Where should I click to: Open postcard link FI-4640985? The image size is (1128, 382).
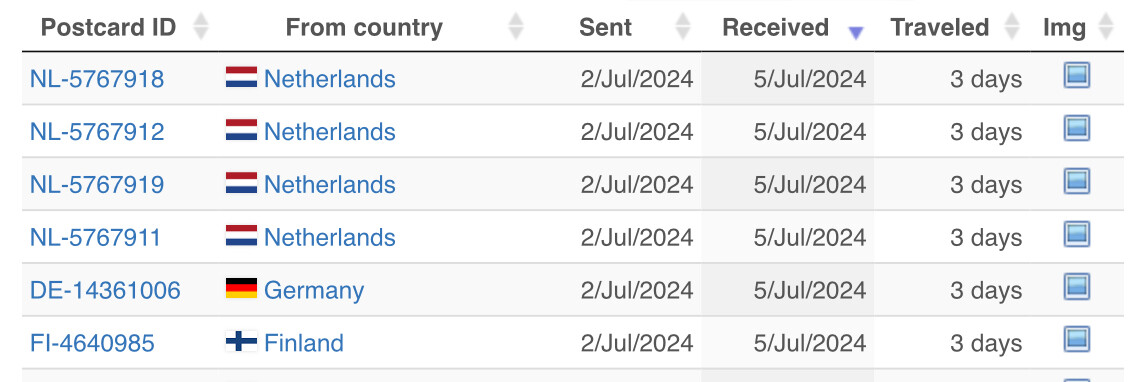[92, 342]
